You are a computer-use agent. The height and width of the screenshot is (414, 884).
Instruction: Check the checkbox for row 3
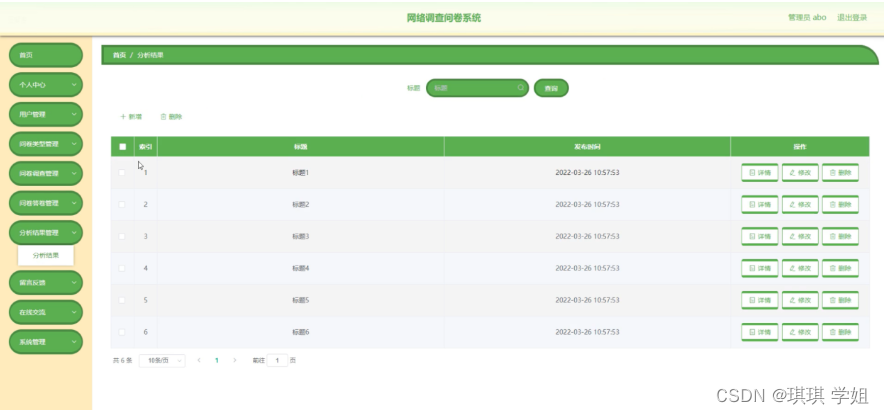[x=122, y=236]
